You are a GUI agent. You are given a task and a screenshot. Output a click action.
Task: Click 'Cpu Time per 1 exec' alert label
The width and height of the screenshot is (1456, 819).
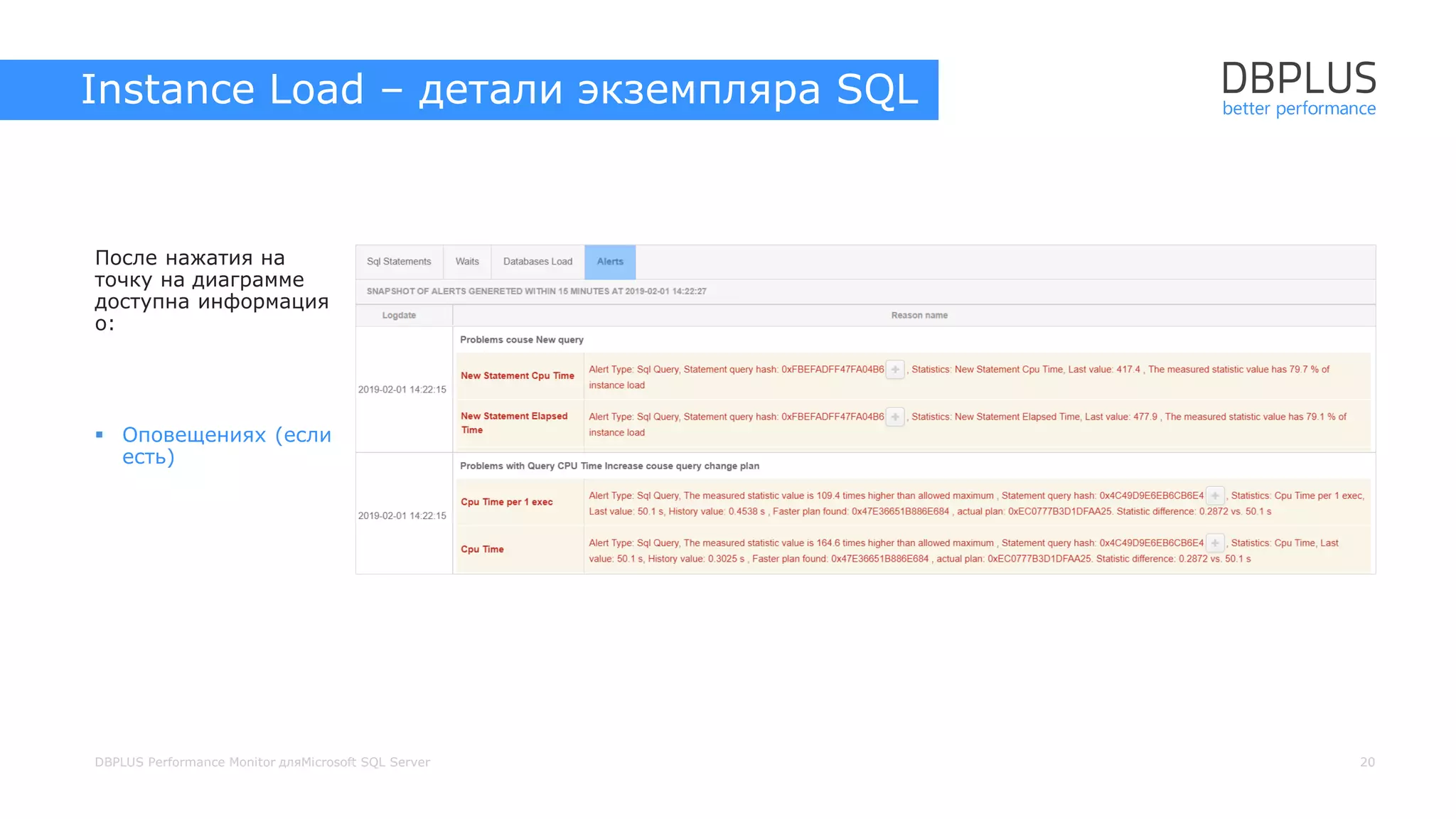pyautogui.click(x=506, y=502)
